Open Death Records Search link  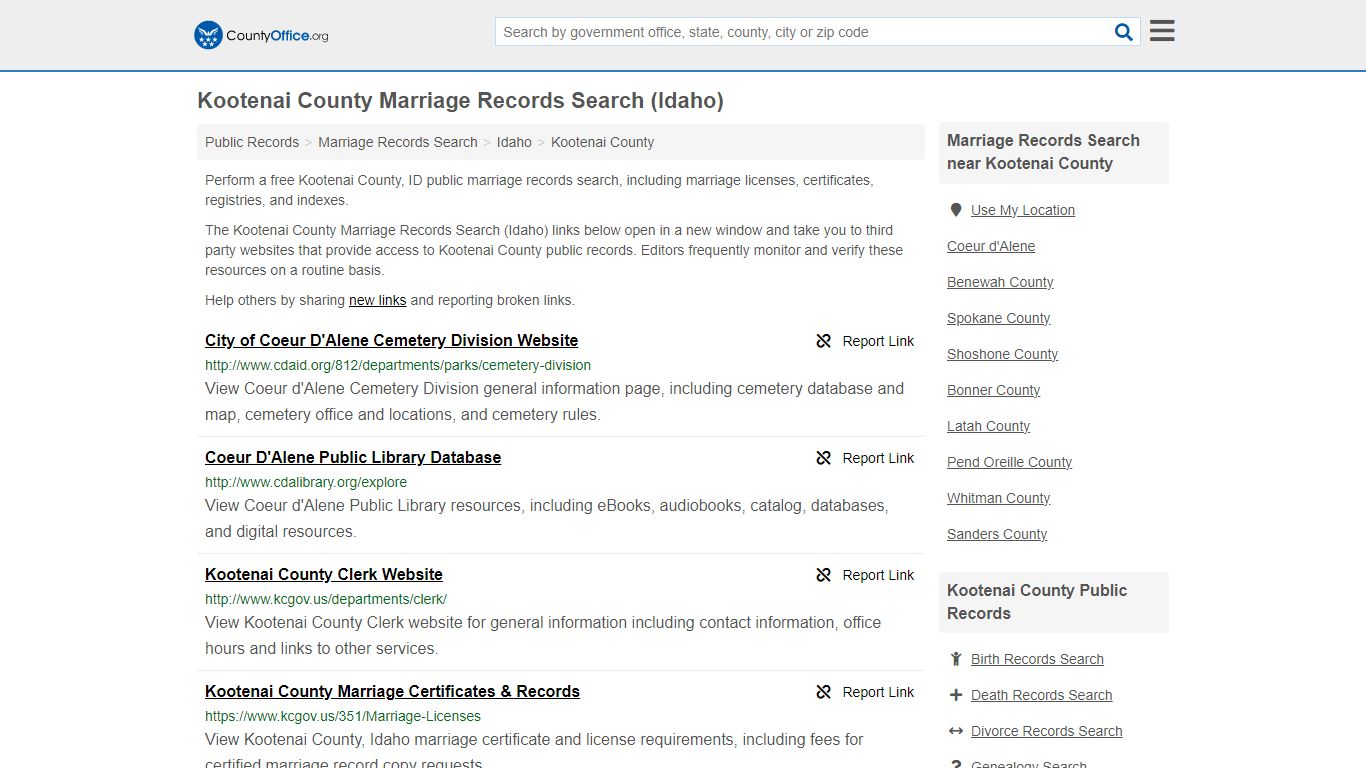(1041, 695)
